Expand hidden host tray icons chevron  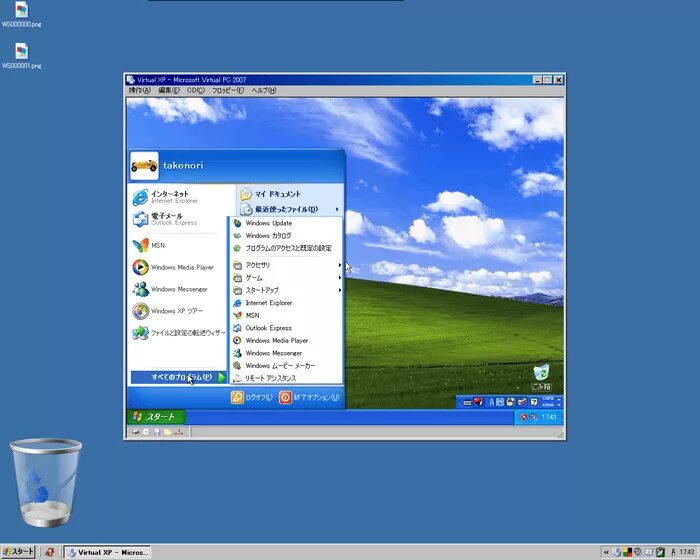606,552
